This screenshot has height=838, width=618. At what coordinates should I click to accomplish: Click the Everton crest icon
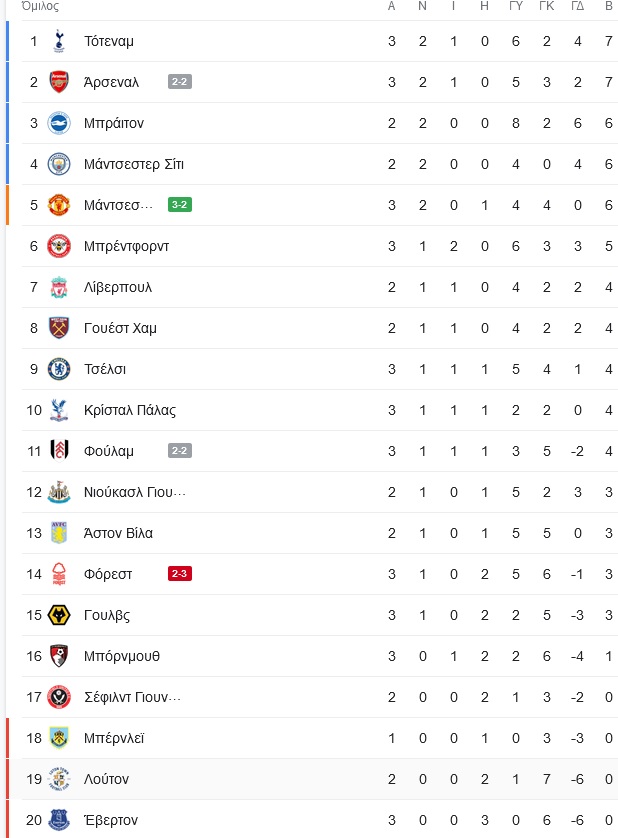click(59, 820)
